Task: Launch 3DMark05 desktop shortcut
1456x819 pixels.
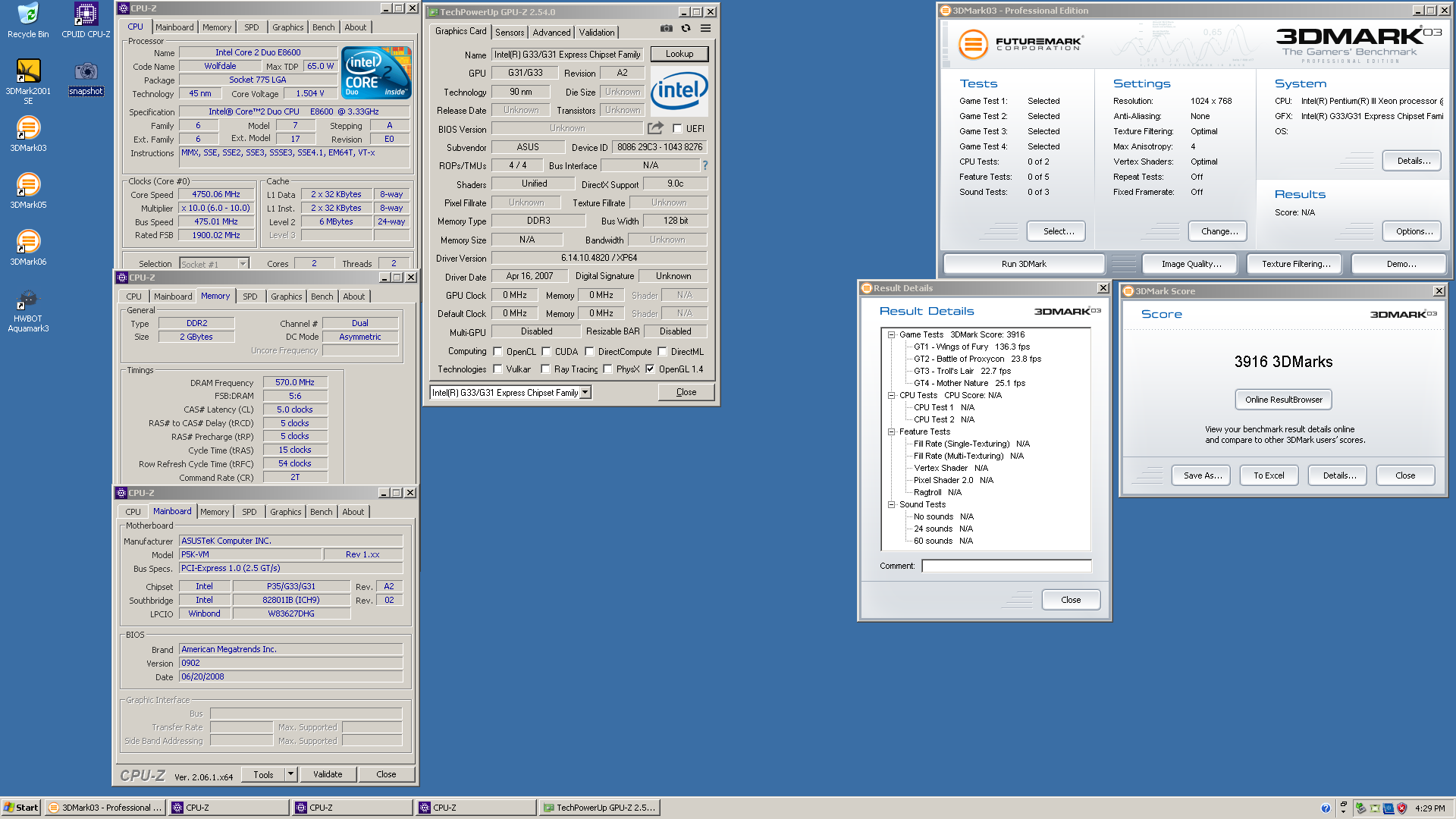Action: click(x=28, y=191)
